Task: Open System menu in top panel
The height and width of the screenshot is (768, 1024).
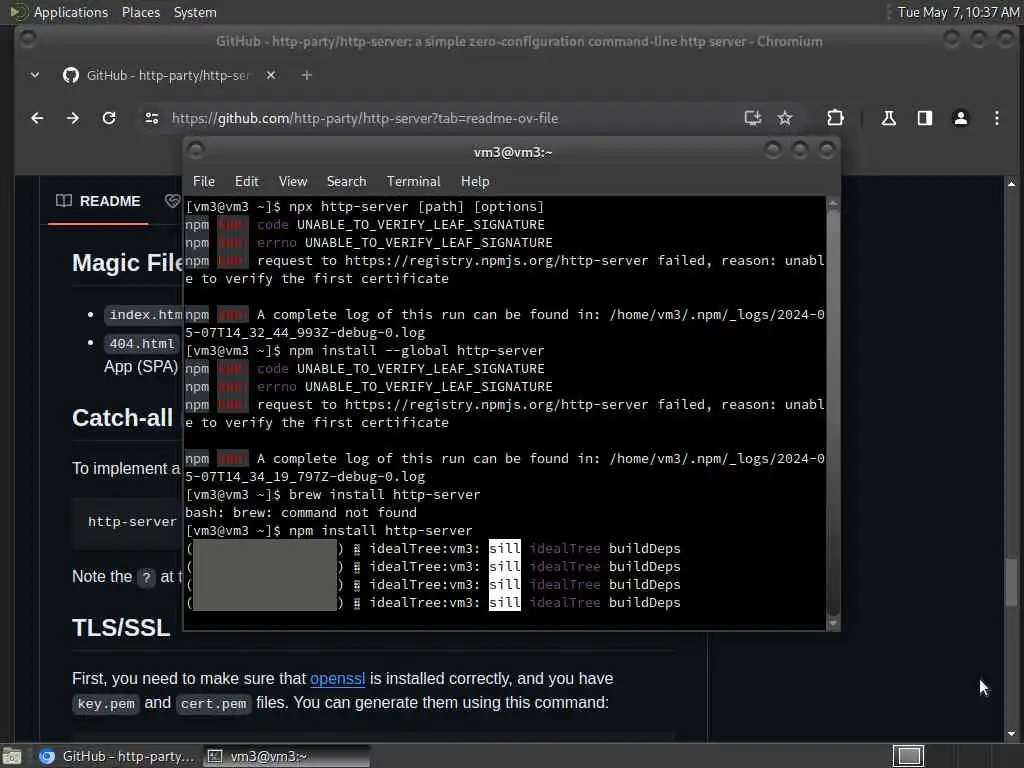Action: pyautogui.click(x=195, y=12)
